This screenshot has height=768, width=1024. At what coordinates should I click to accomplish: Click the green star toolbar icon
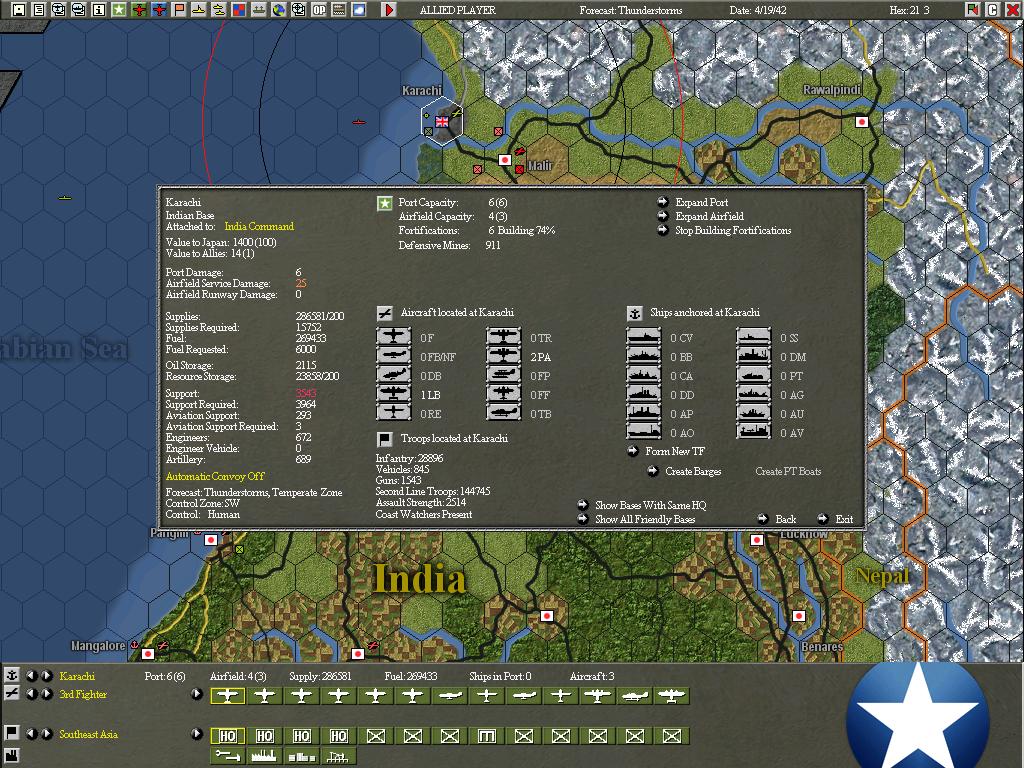coord(118,9)
